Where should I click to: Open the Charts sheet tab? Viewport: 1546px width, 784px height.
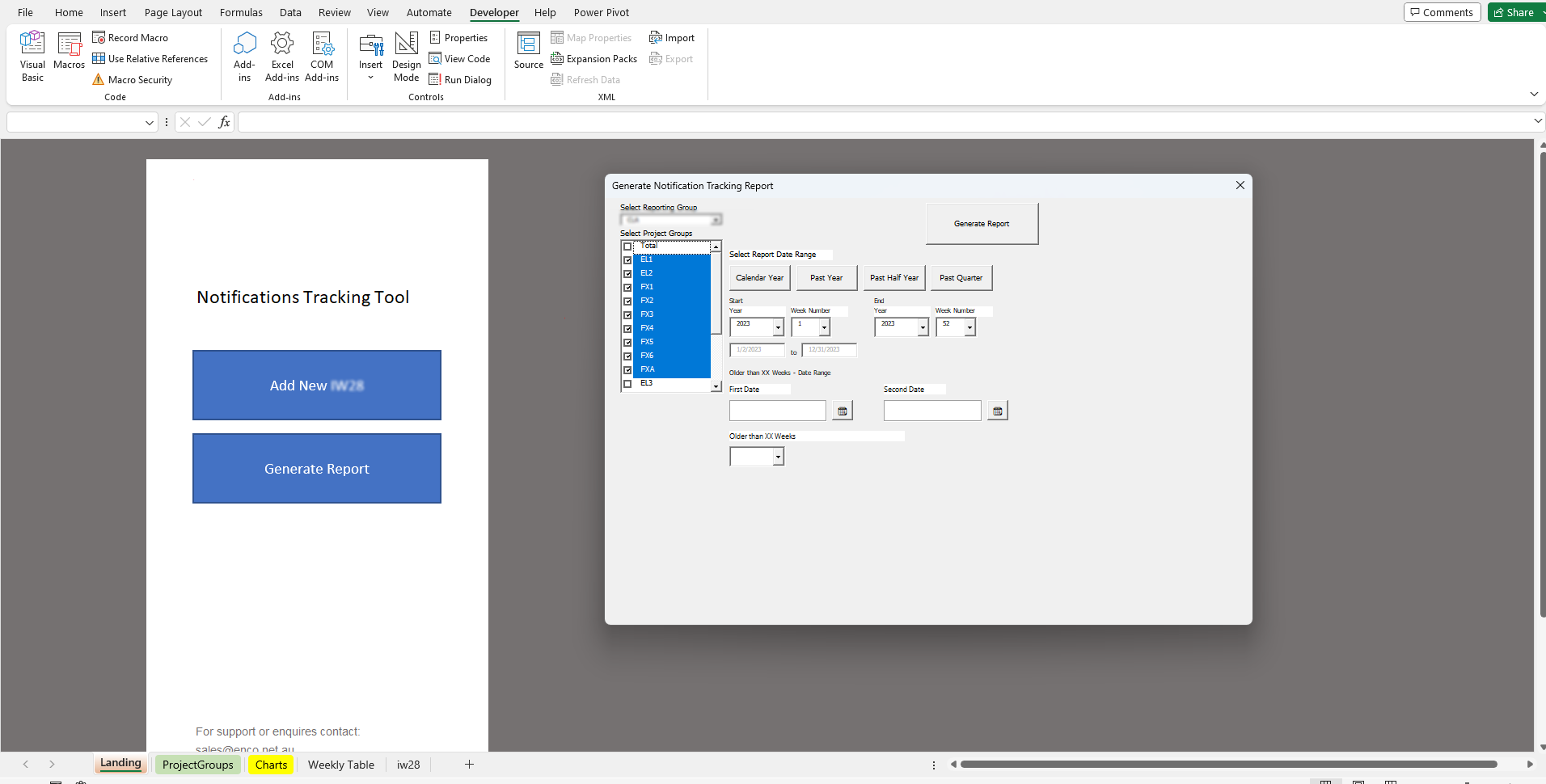click(272, 765)
